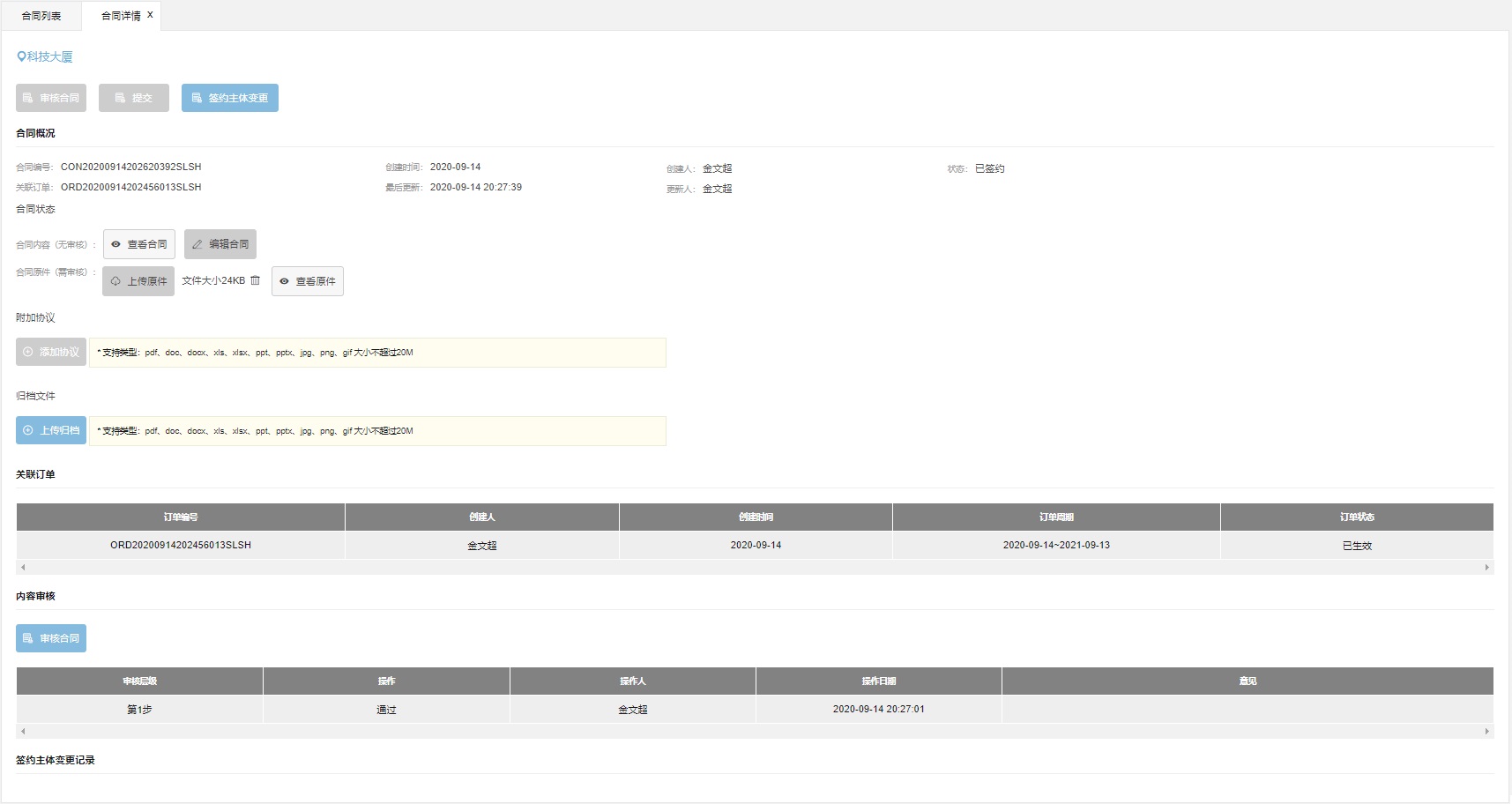This screenshot has height=804, width=1512.
Task: Switch to the 合同列表 tab
Action: pos(41,16)
